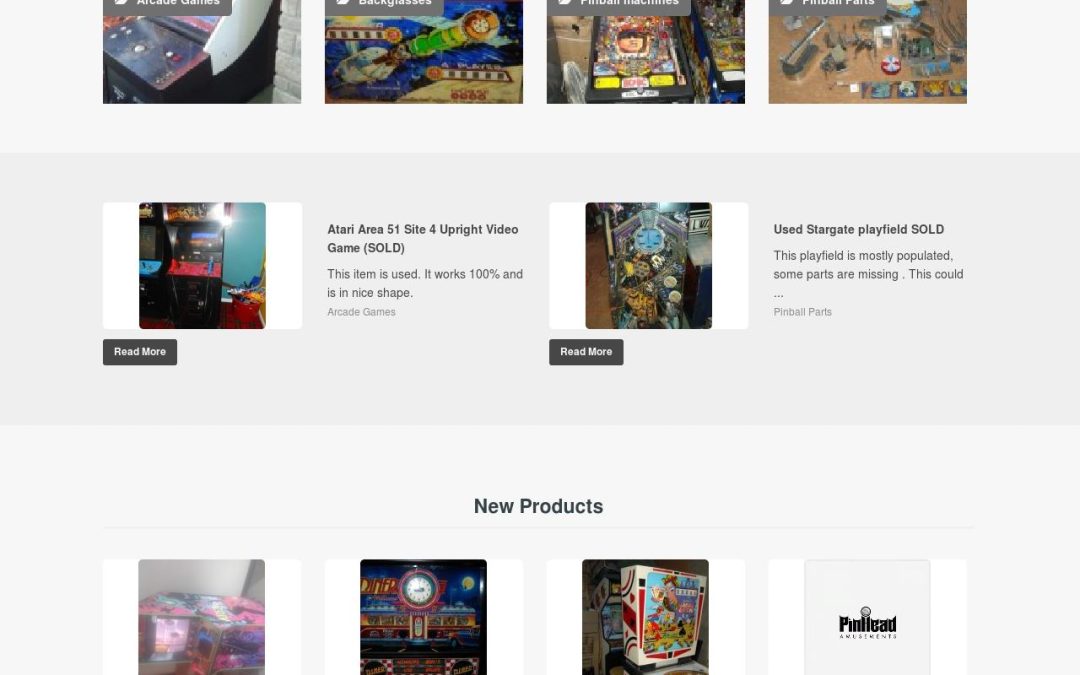The height and width of the screenshot is (675, 1080).
Task: Click Read More under Atari Area 51
Action: [x=140, y=352]
